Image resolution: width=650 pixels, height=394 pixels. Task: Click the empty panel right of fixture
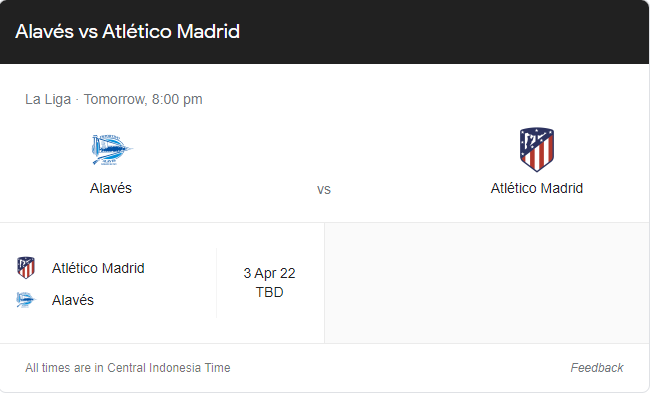tap(487, 283)
